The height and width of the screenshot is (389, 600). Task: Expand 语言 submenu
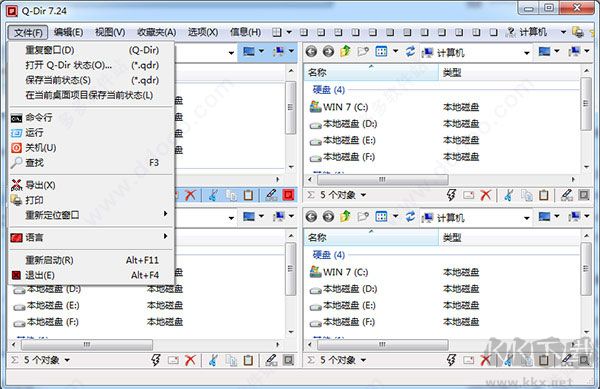[91, 237]
